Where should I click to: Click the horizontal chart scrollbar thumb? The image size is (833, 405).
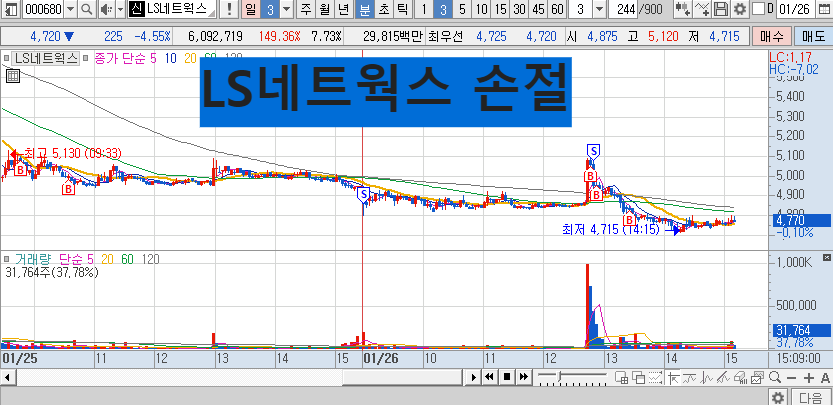tap(402, 377)
